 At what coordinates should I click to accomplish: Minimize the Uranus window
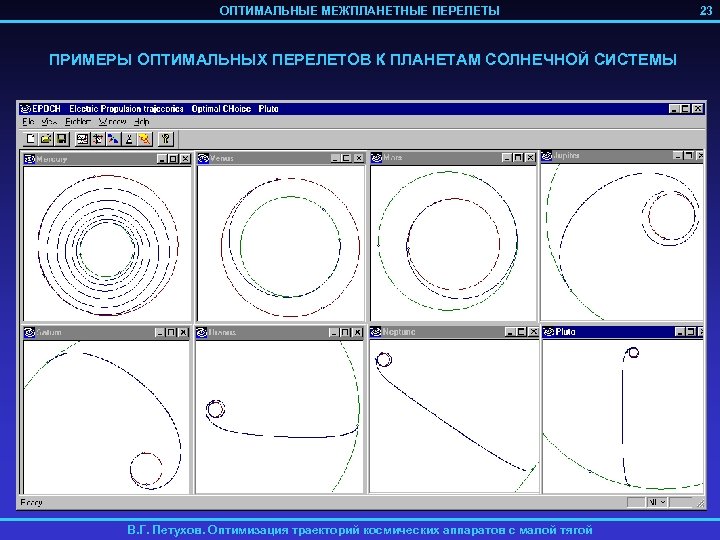pos(334,332)
